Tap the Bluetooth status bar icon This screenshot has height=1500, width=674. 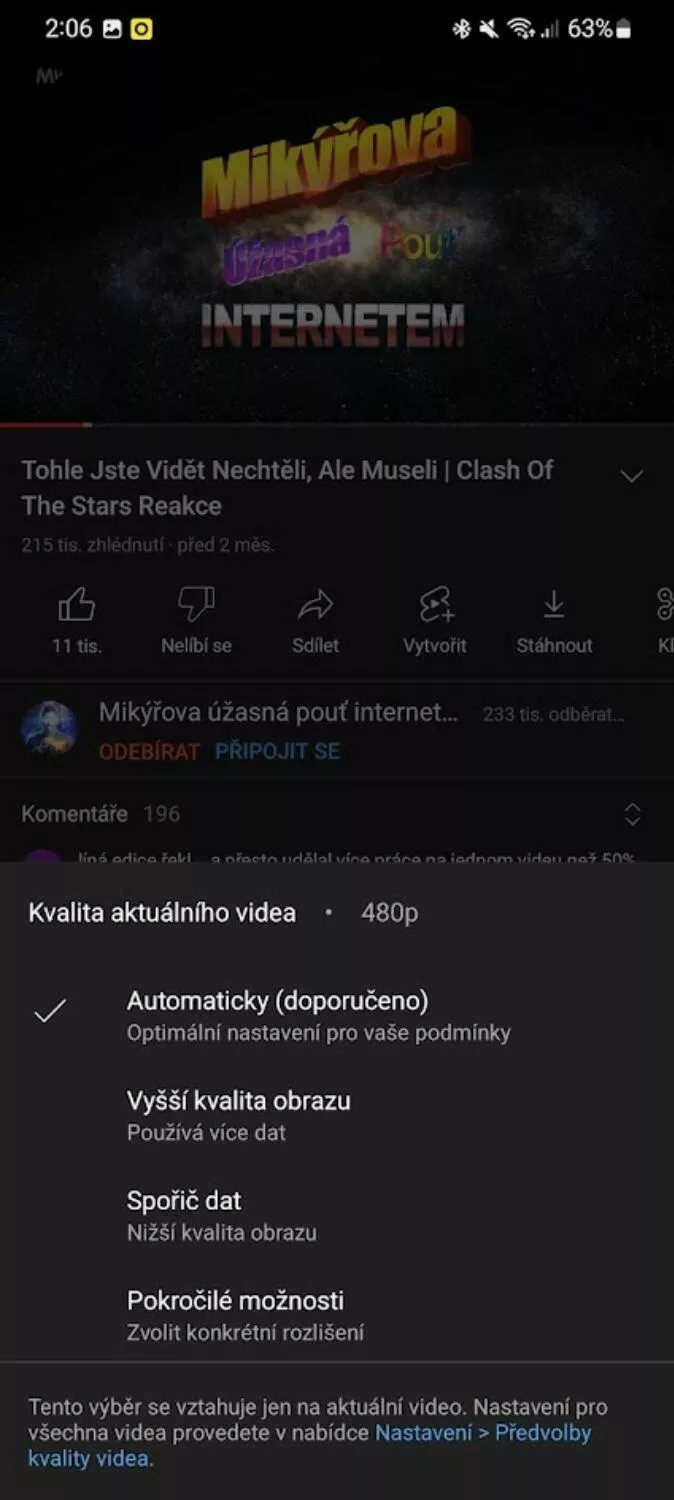coord(461,29)
